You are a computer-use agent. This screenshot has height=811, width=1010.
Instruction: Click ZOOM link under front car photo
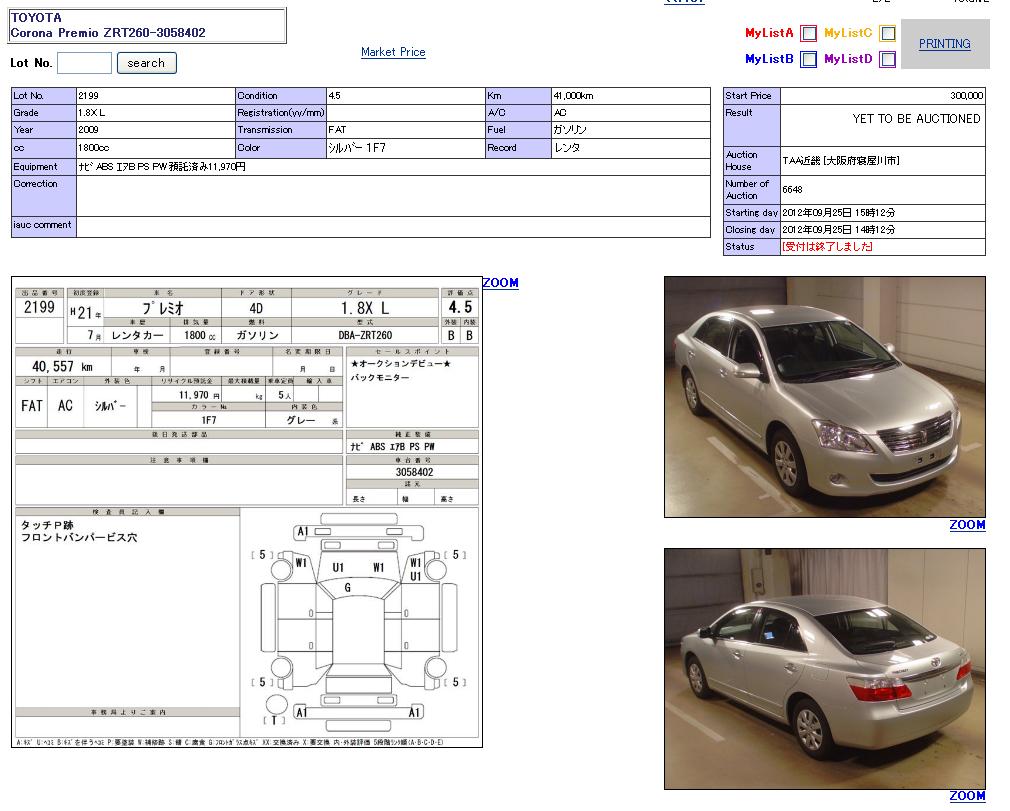[967, 525]
